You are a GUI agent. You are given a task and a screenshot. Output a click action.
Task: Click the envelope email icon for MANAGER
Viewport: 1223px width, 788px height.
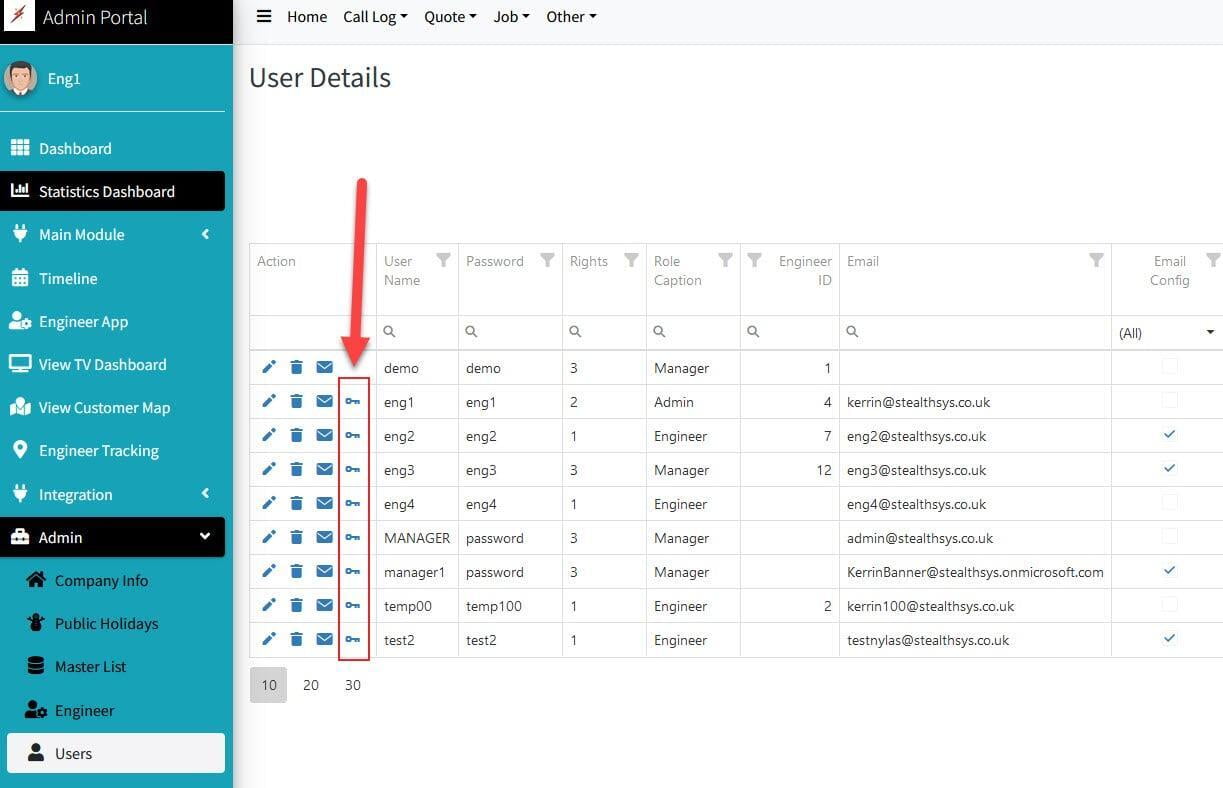pyautogui.click(x=324, y=538)
